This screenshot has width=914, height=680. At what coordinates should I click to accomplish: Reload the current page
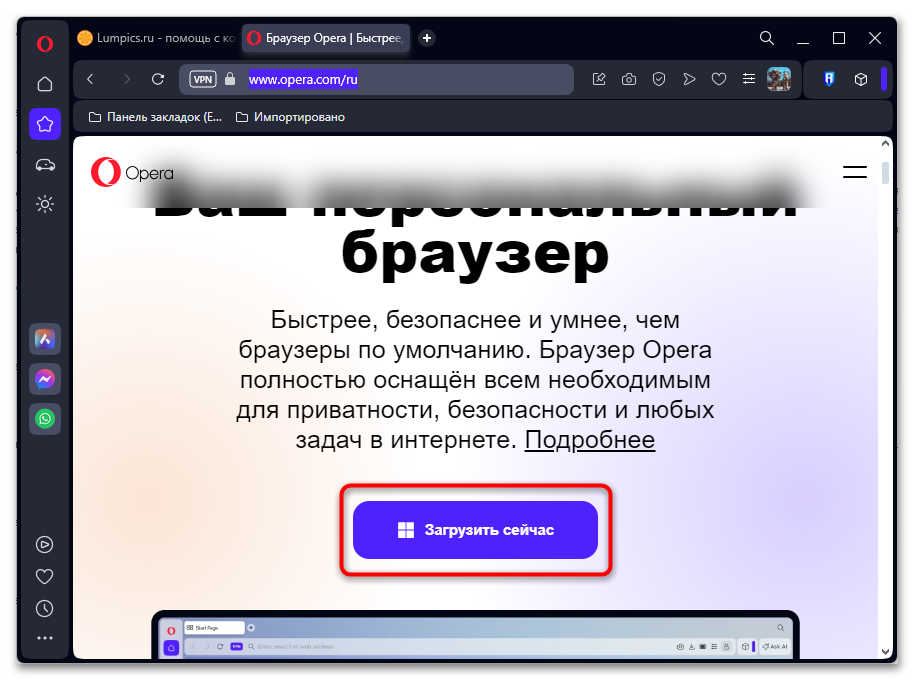158,79
